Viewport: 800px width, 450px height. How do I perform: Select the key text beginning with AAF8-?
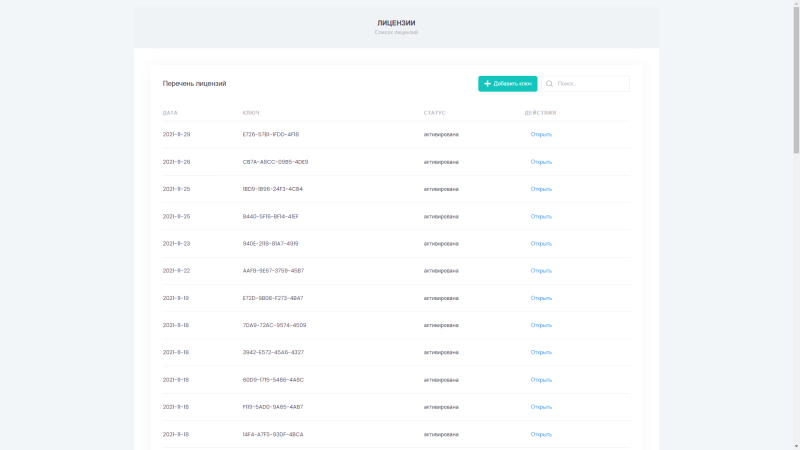click(273, 270)
